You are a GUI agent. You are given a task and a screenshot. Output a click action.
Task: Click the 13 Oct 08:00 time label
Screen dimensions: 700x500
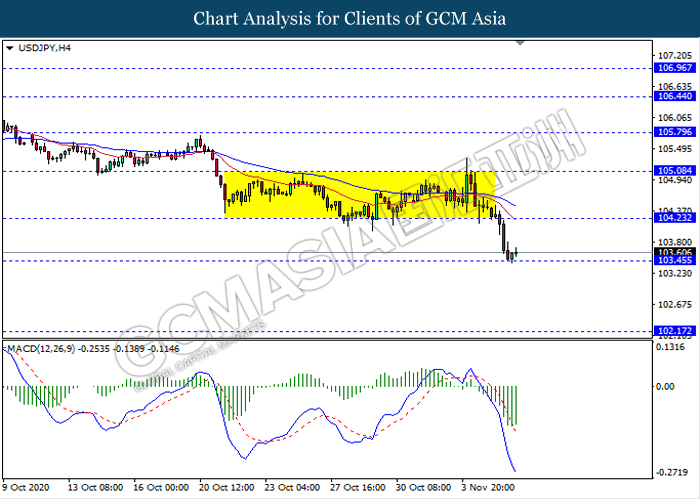point(95,487)
